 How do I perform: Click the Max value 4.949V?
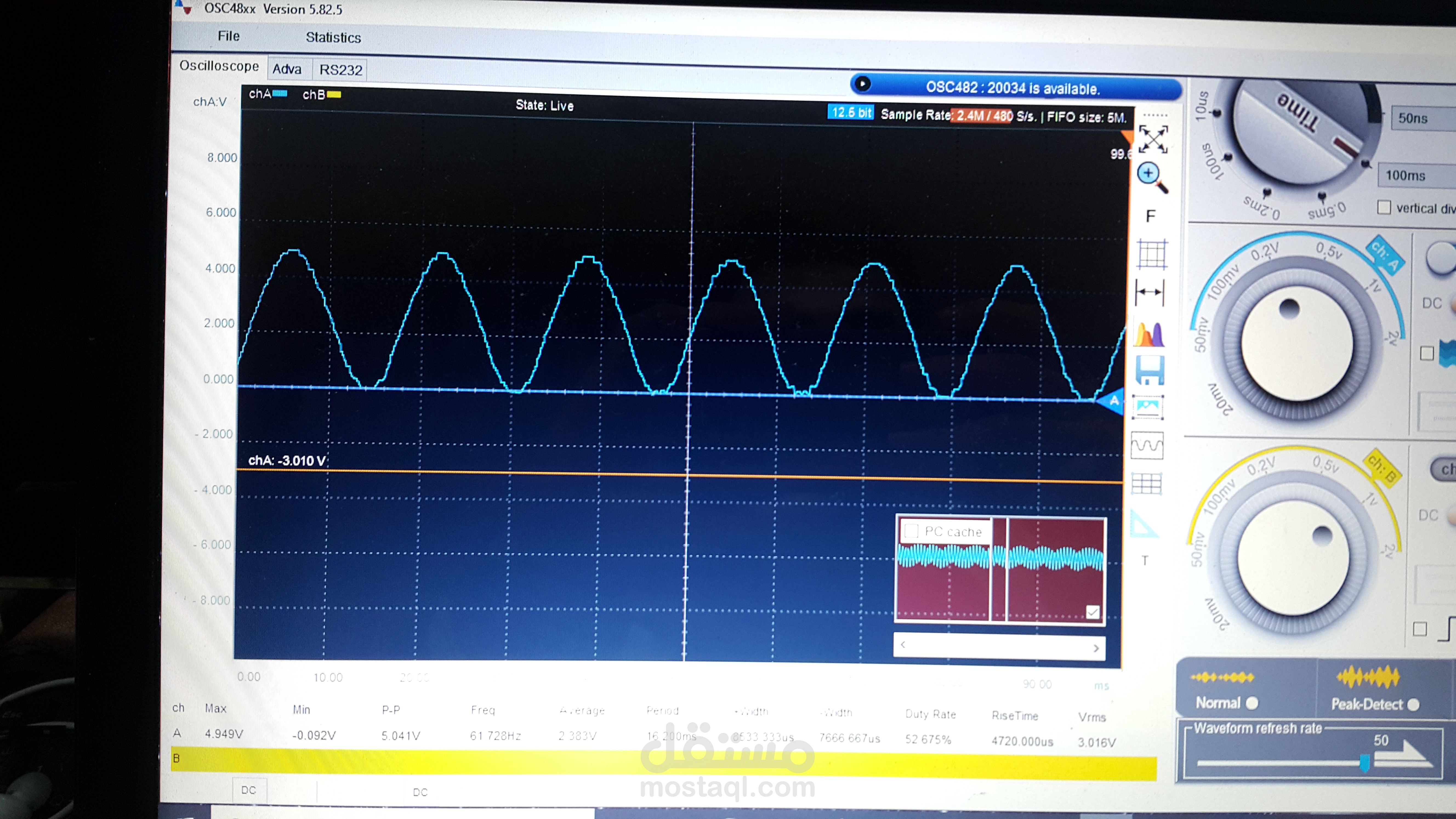[x=224, y=734]
